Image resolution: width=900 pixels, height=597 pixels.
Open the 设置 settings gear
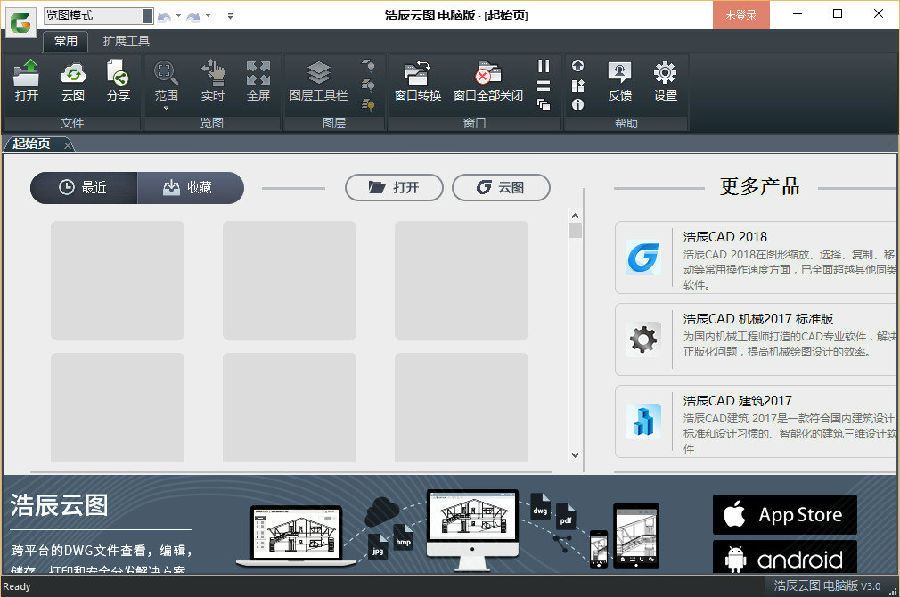click(666, 80)
